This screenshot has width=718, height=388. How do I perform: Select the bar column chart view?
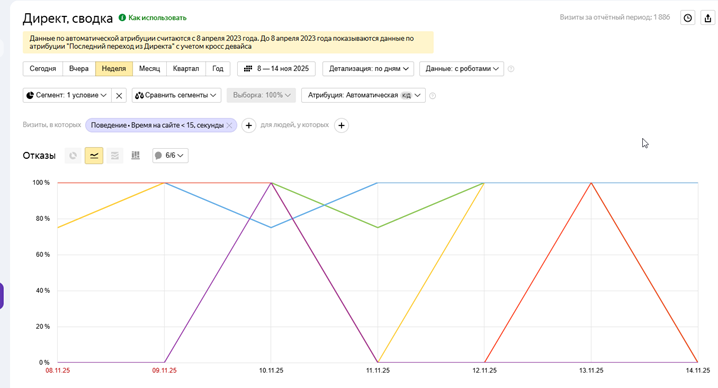point(136,156)
